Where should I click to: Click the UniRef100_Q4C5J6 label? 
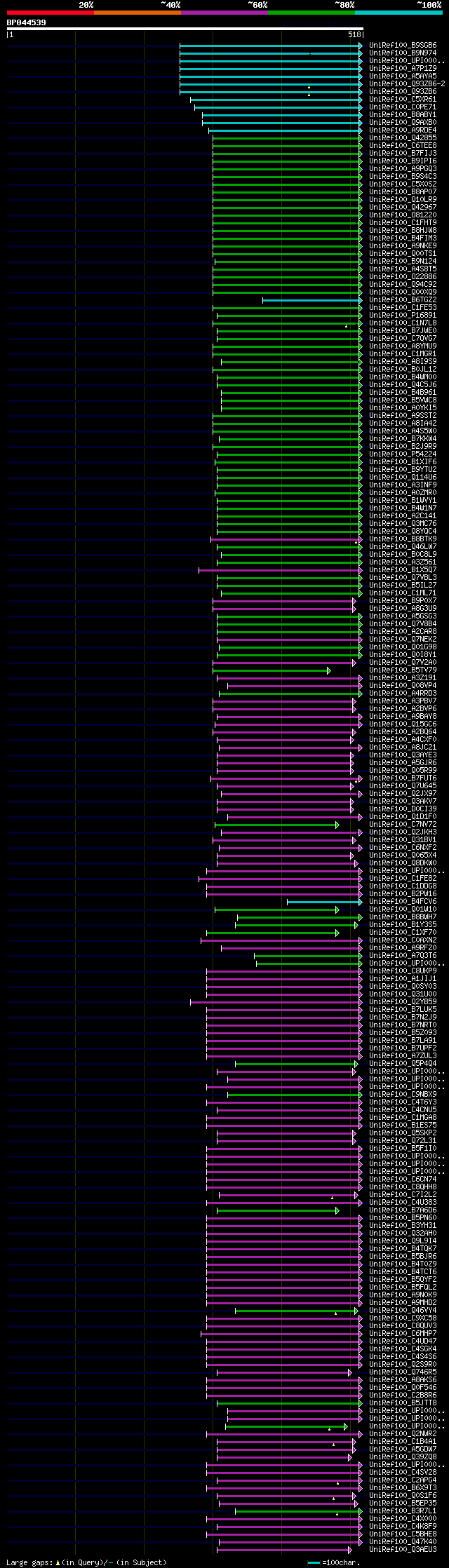pyautogui.click(x=403, y=385)
